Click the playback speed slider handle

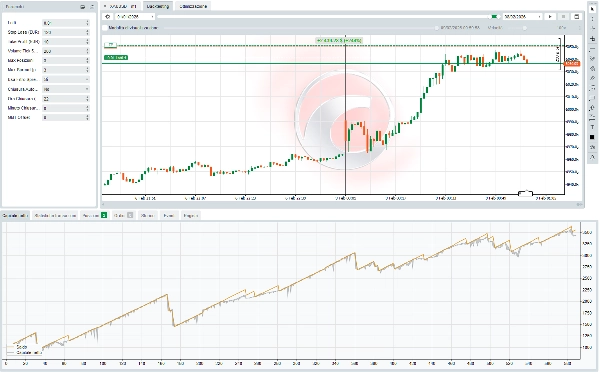click(x=525, y=28)
